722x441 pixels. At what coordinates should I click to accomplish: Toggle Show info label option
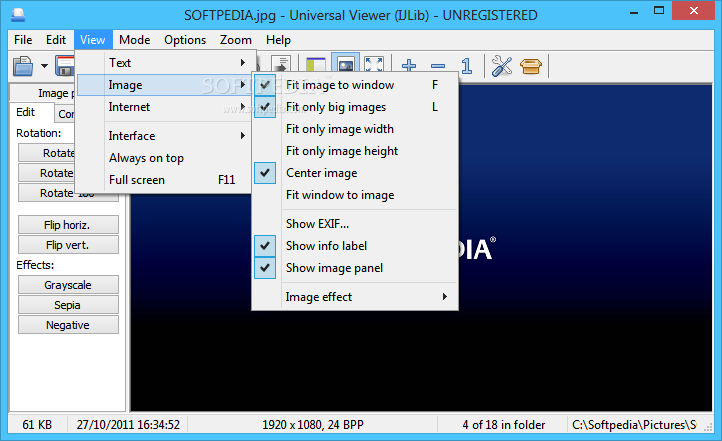355,246
